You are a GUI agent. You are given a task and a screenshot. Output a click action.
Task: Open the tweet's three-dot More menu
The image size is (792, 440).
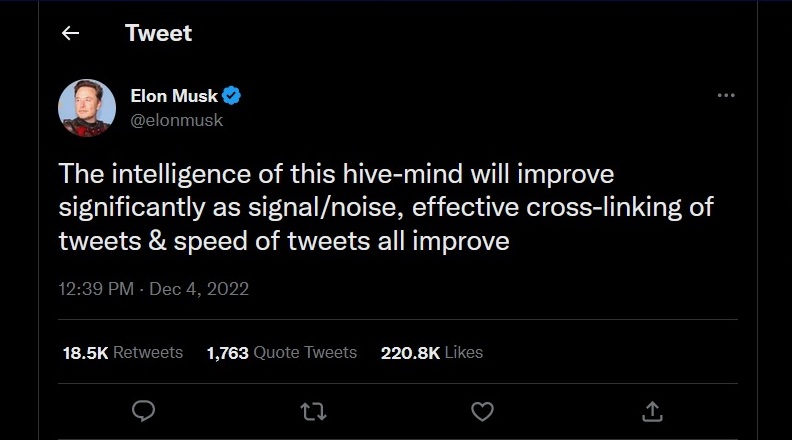point(727,96)
